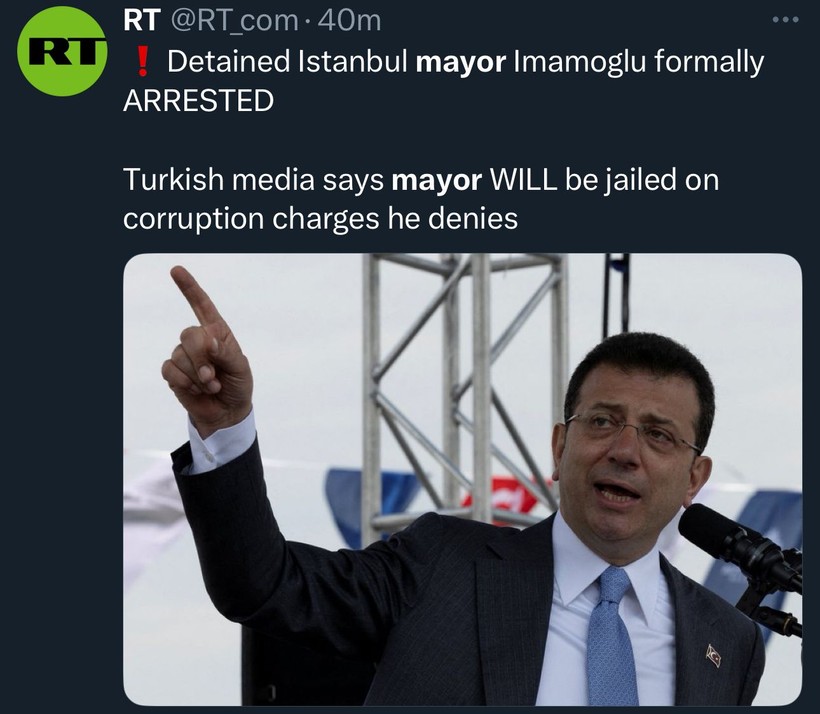Click the 'corruption charges he denies' line

320,219
